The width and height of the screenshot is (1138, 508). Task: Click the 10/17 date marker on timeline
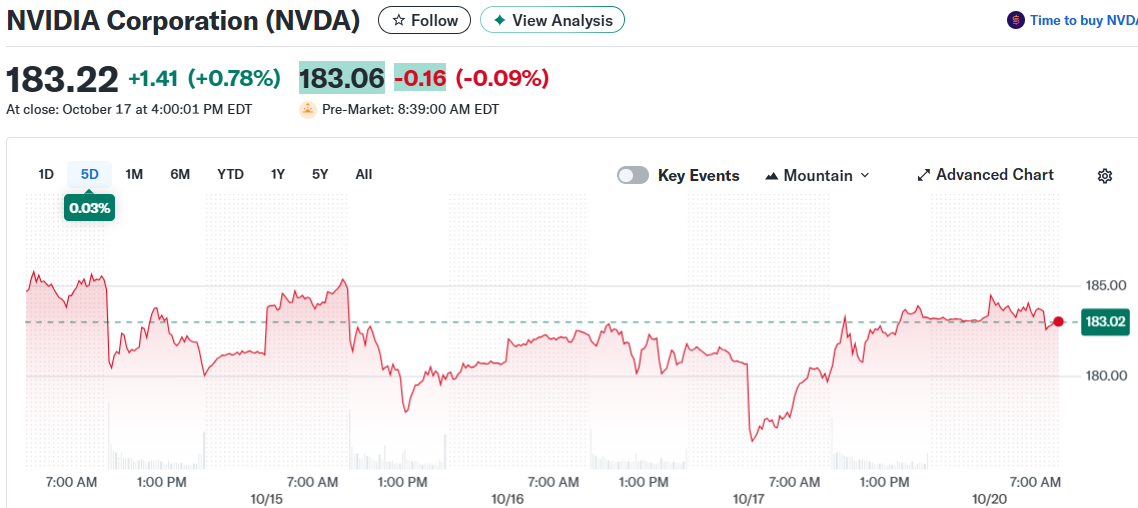click(x=749, y=498)
